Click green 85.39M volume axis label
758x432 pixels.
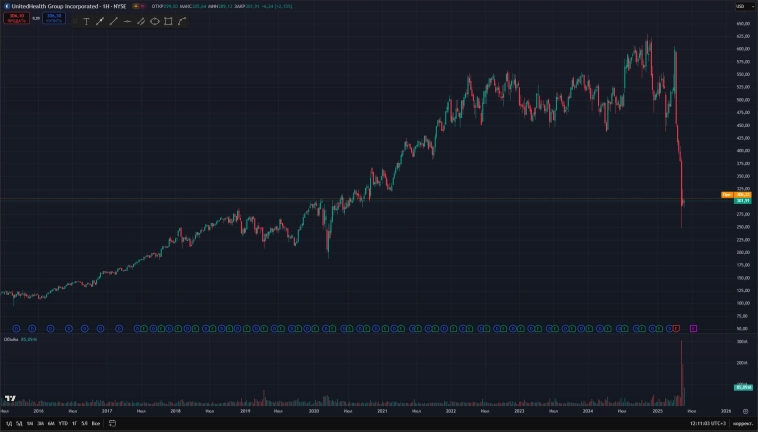point(743,387)
